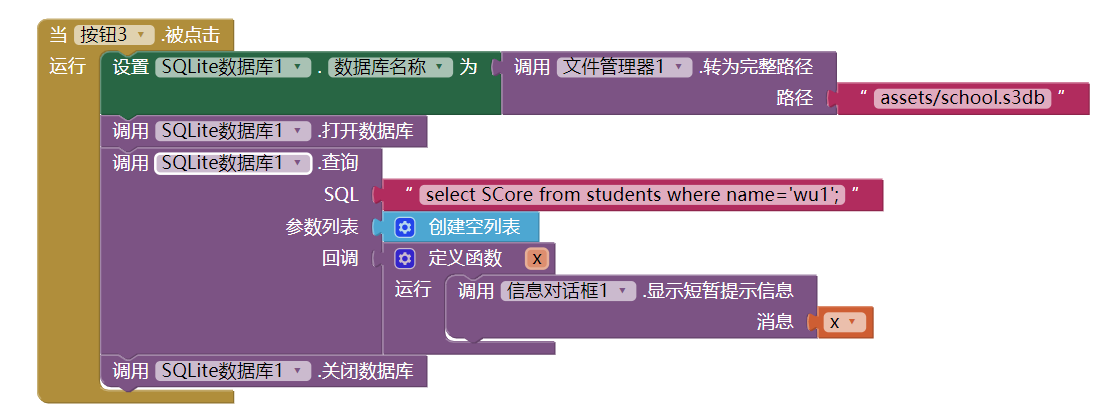Image resolution: width=1107 pixels, height=412 pixels.
Task: Select the 打开数据库 call block
Action: point(263,132)
